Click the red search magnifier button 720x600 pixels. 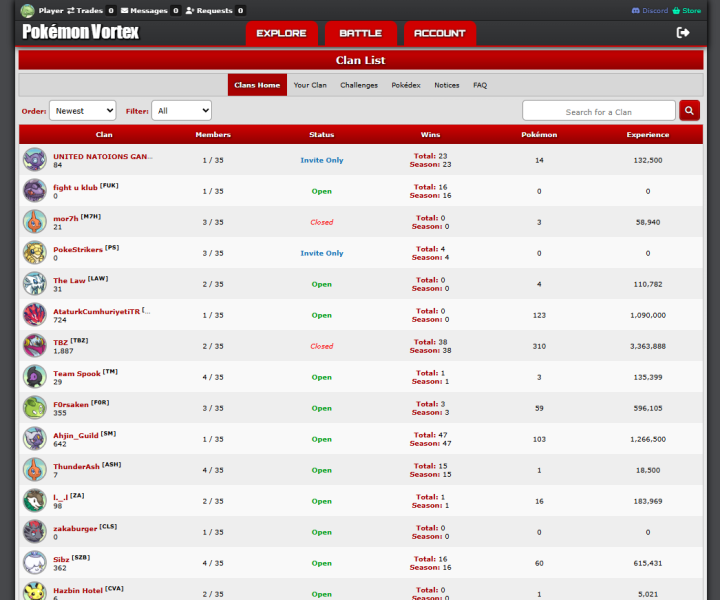(689, 111)
